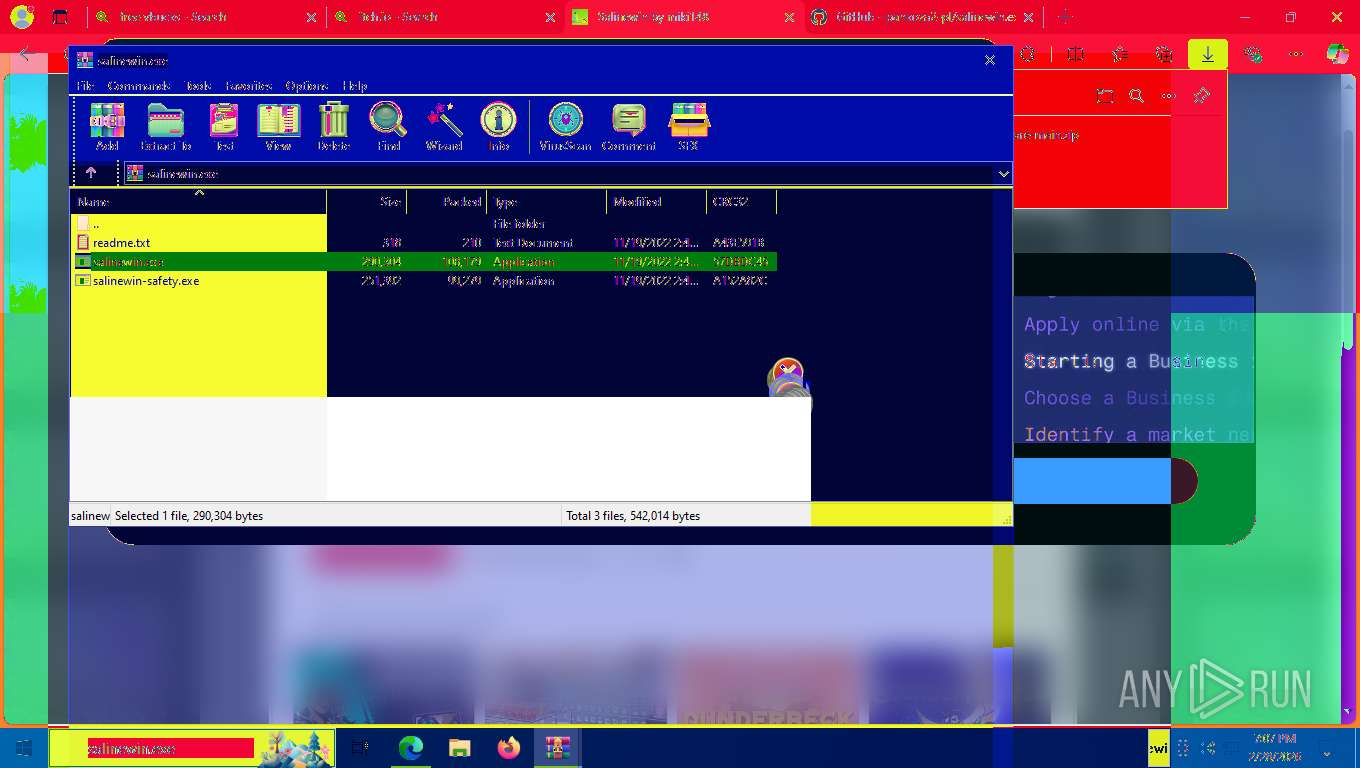Viewport: 1360px width, 768px height.
Task: Click the Test archive icon
Action: coord(224,126)
